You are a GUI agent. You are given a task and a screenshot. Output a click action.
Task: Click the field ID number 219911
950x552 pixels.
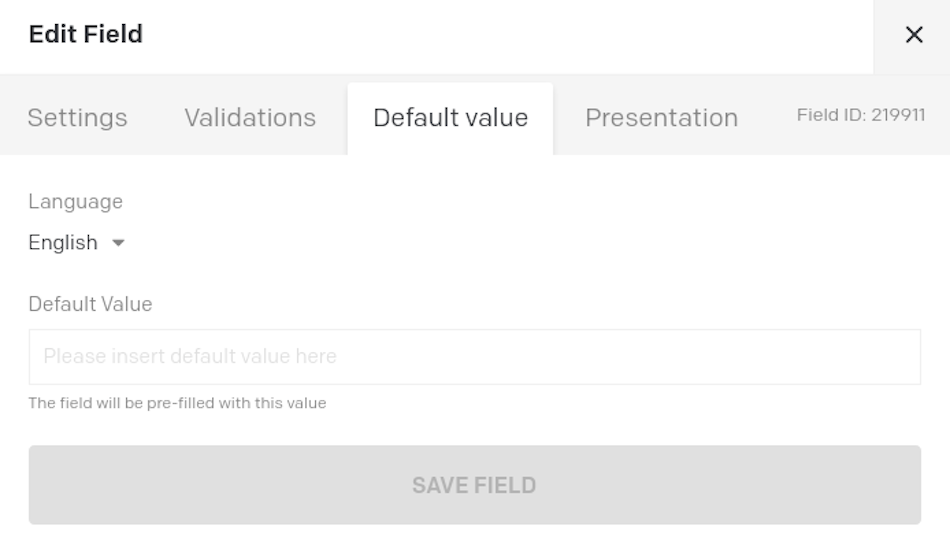(x=898, y=115)
